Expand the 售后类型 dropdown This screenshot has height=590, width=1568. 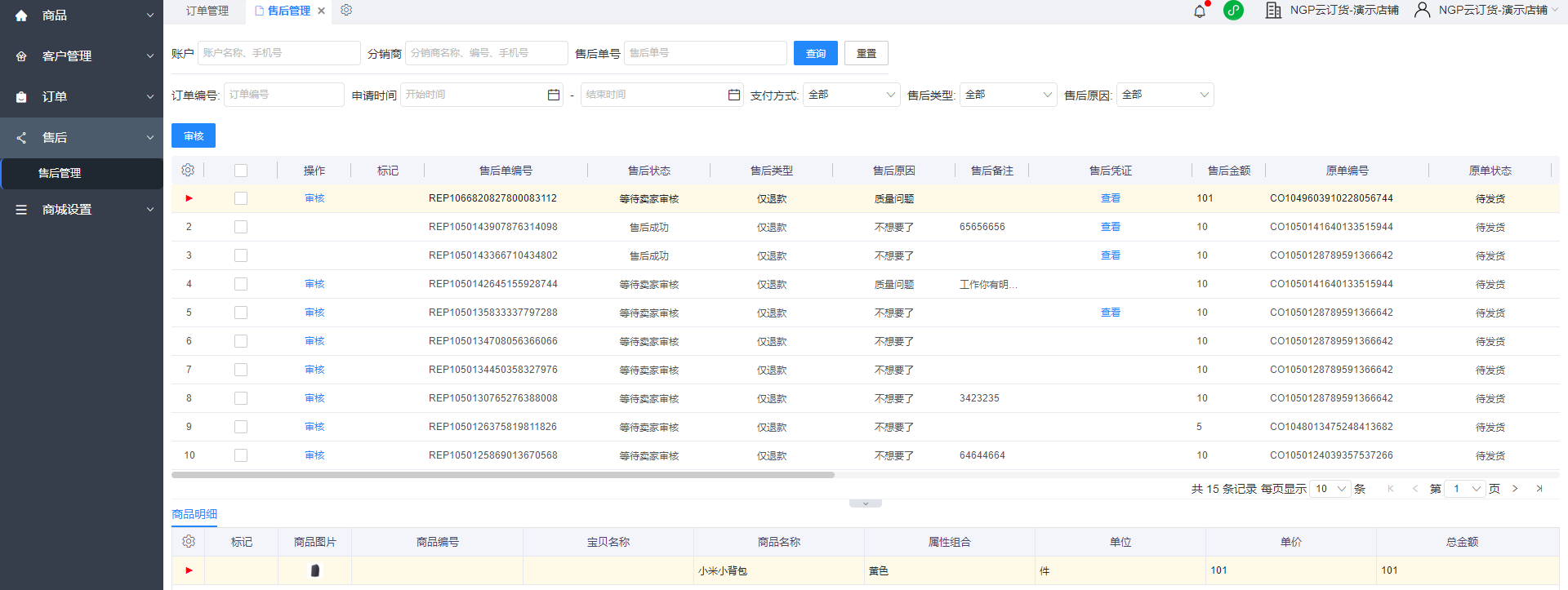[x=1008, y=95]
